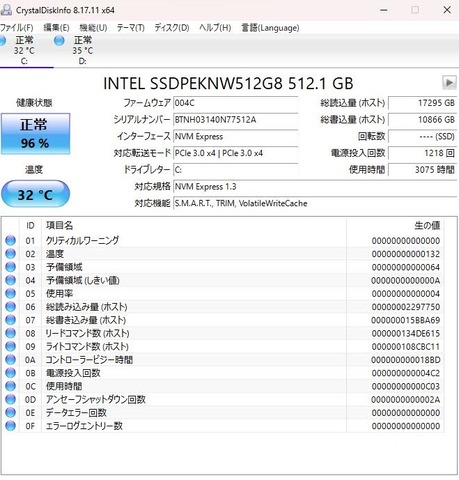Click the drive letter field C:
Image resolution: width=459 pixels, height=480 pixels.
(235, 170)
